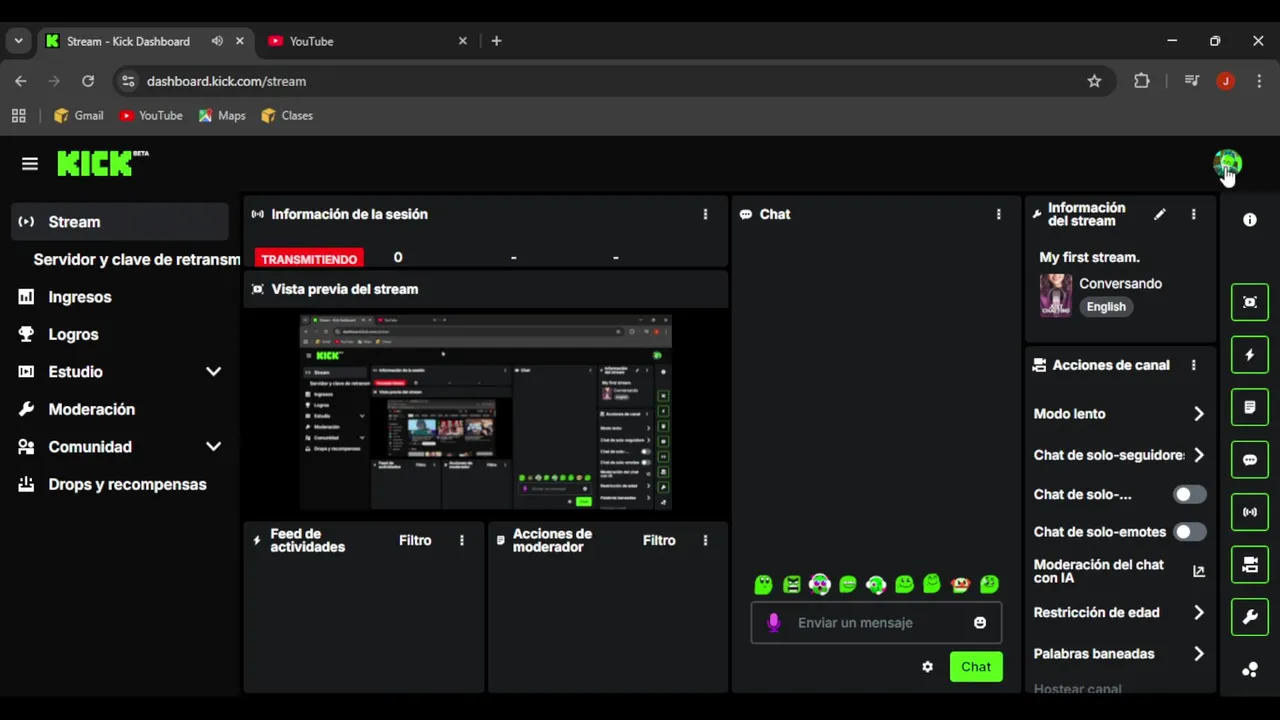This screenshot has width=1280, height=720.
Task: Select Stream in the sidebar
Action: coord(120,222)
